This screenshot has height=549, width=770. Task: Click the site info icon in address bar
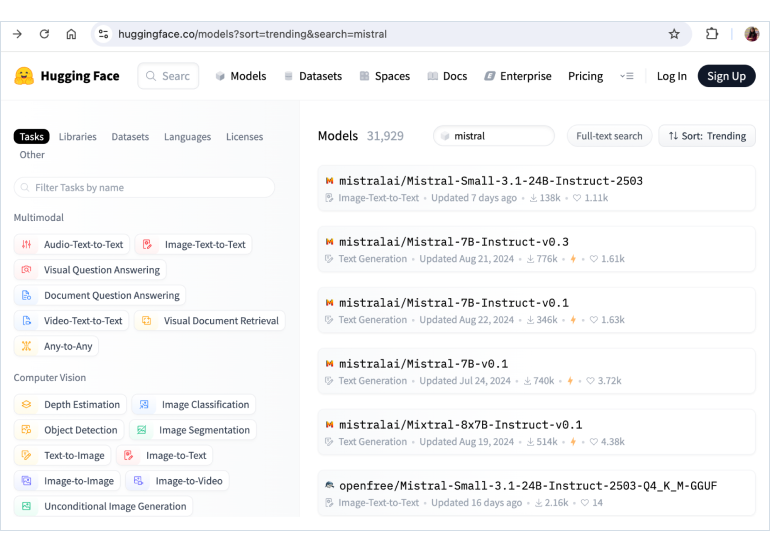tap(103, 34)
